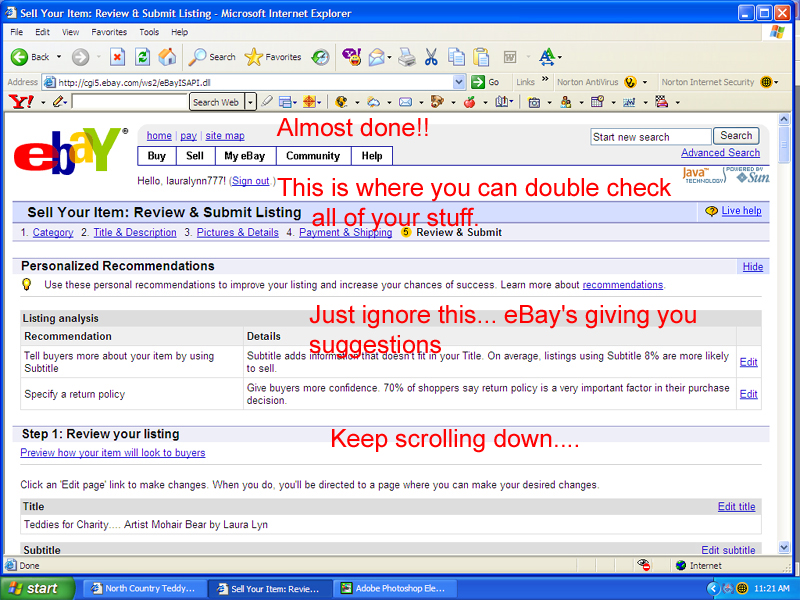Hide the Personalized Recommendations section
Screen dimensions: 800x600
pos(752,267)
